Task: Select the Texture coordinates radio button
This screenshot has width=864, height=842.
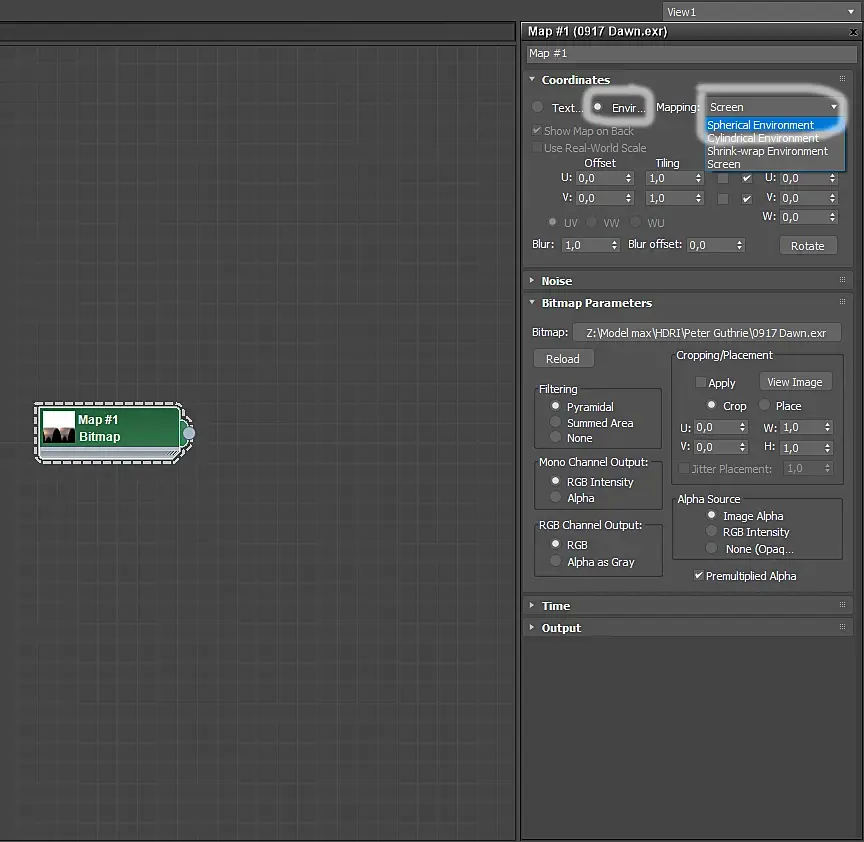Action: [x=538, y=107]
